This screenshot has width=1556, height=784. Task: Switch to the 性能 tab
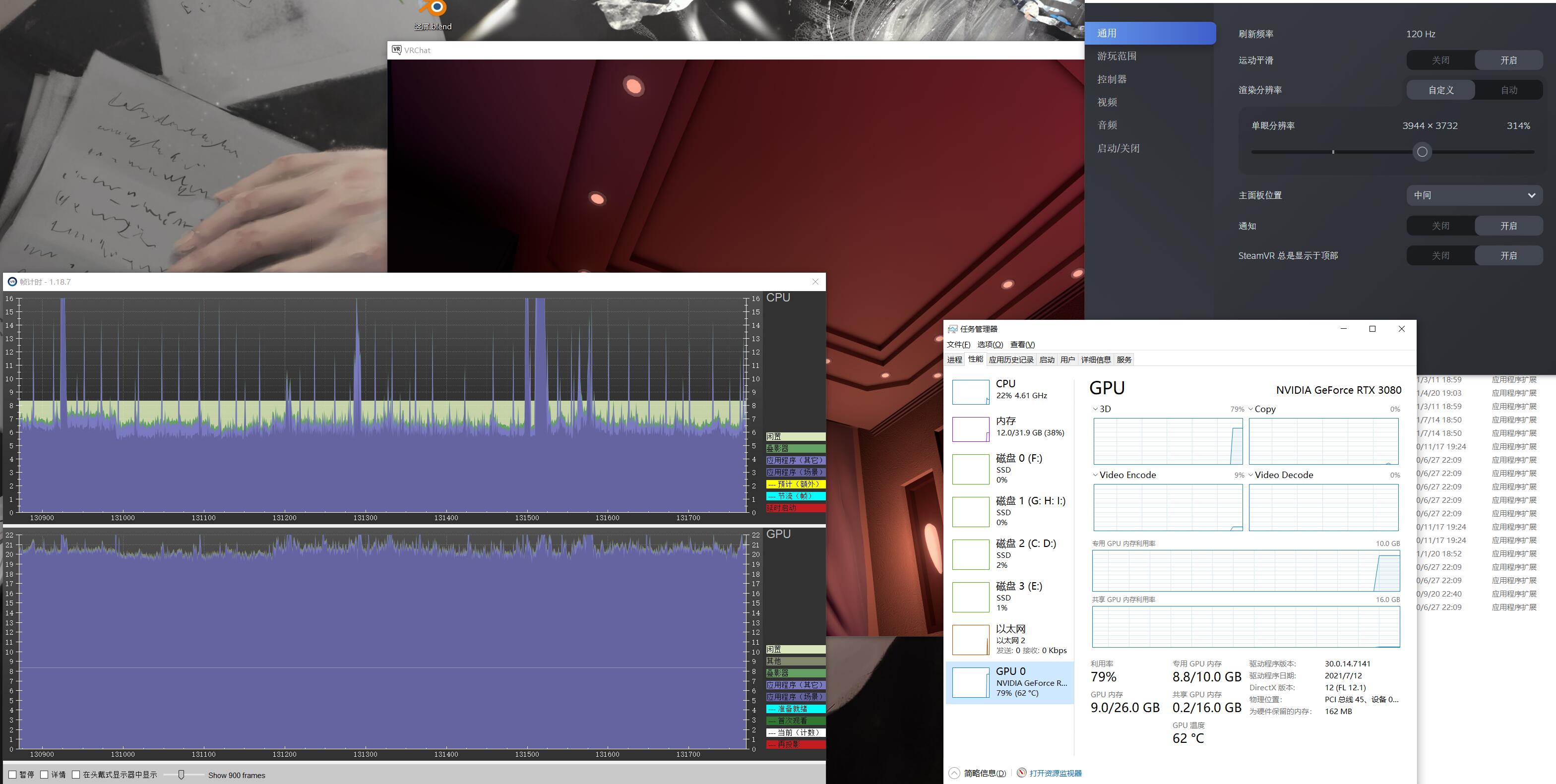point(976,359)
